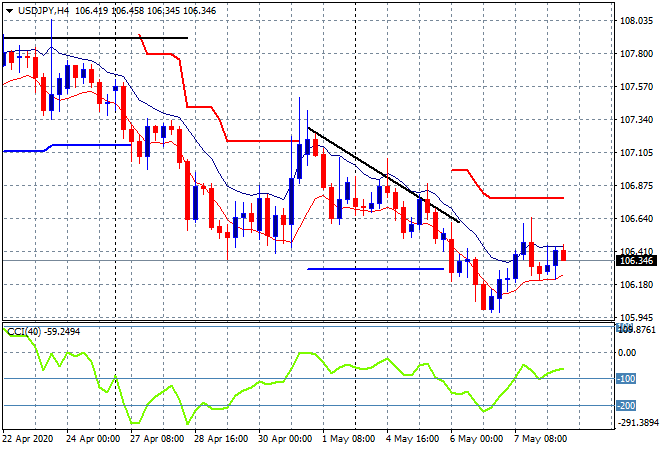
Task: Click the 27 Apr 08:00 time label
Action: [157, 439]
